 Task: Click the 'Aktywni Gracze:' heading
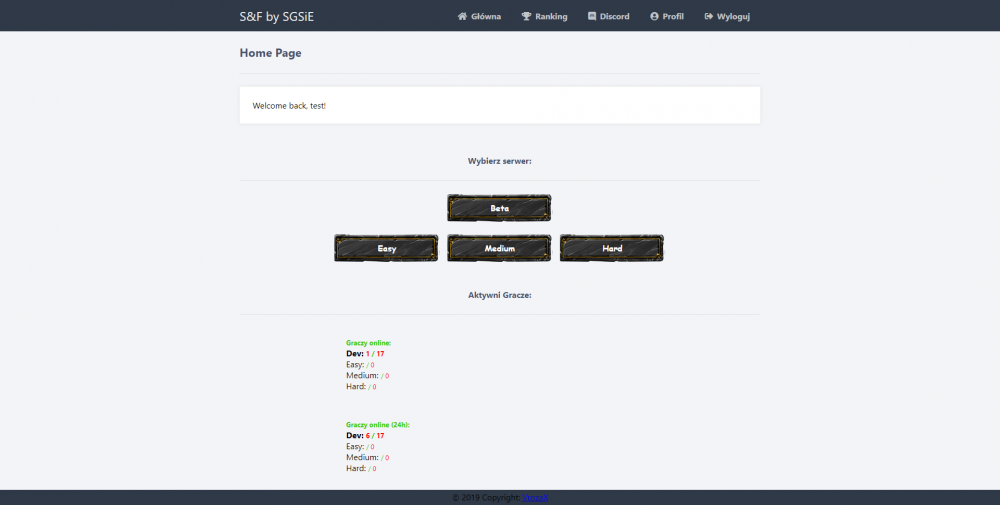coord(499,295)
